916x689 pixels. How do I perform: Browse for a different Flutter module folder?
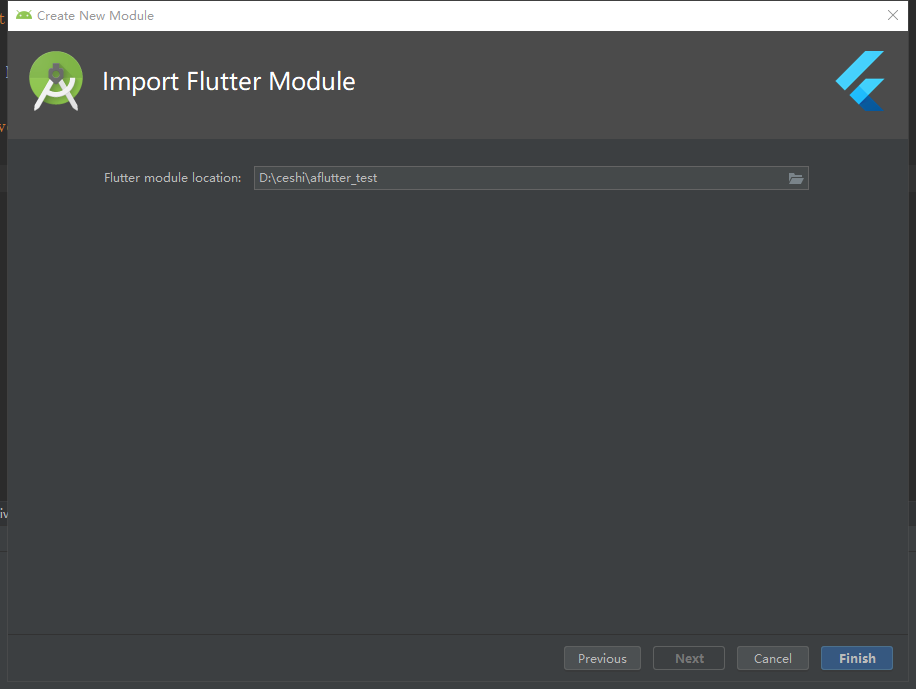796,178
